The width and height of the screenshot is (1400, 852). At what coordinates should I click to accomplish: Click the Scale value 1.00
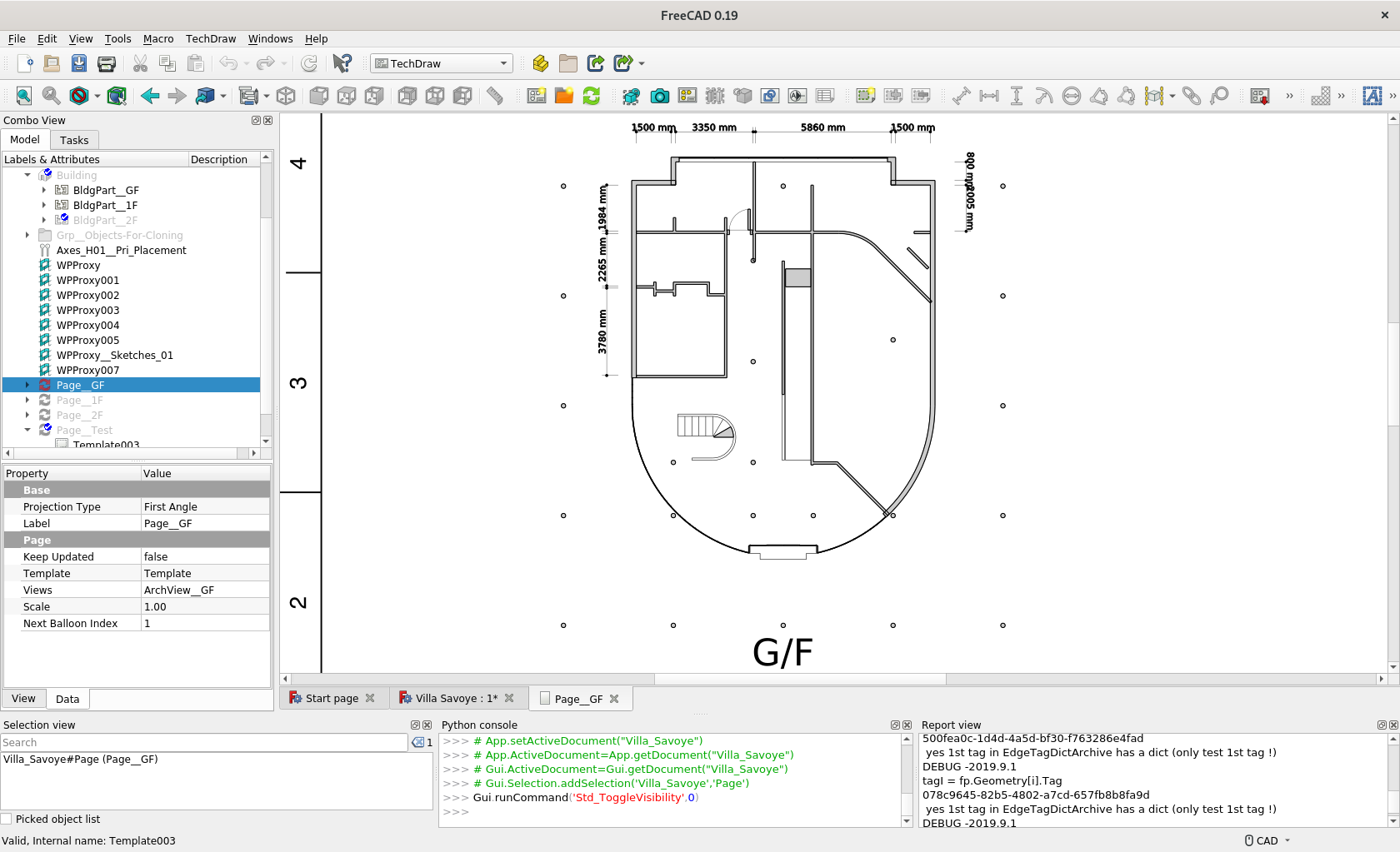click(x=206, y=606)
